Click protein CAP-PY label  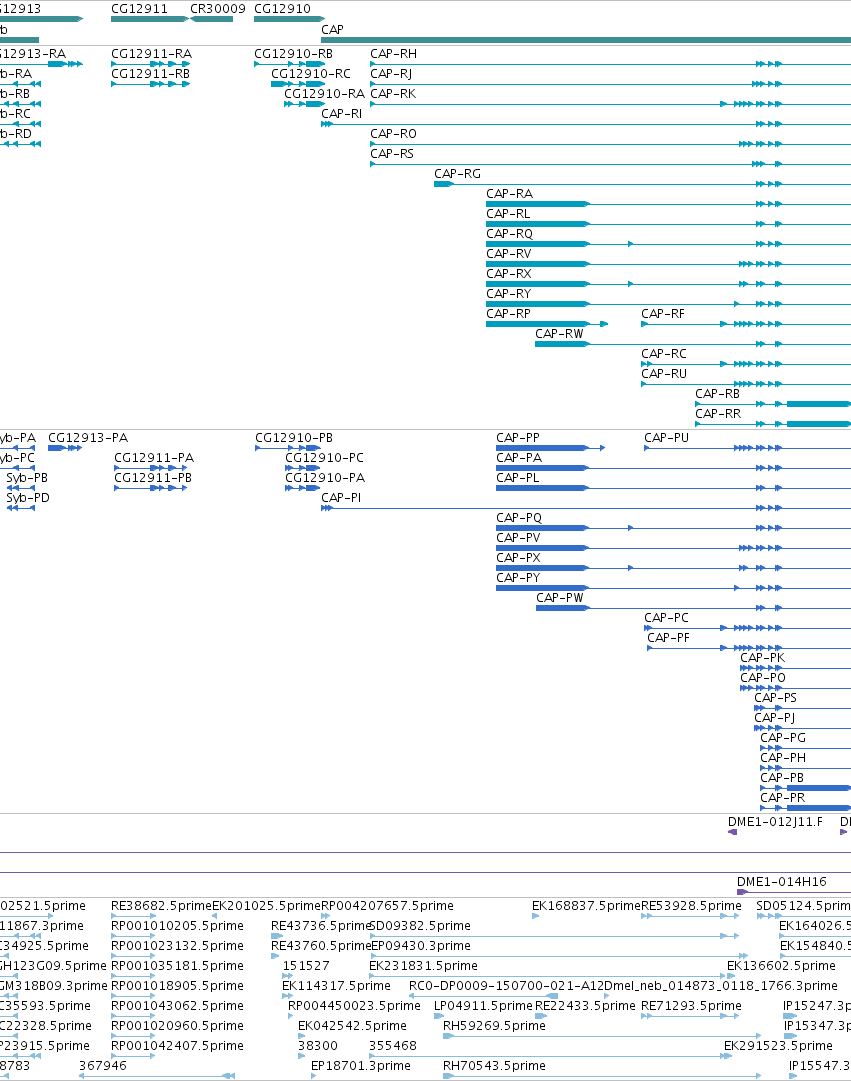(x=518, y=578)
